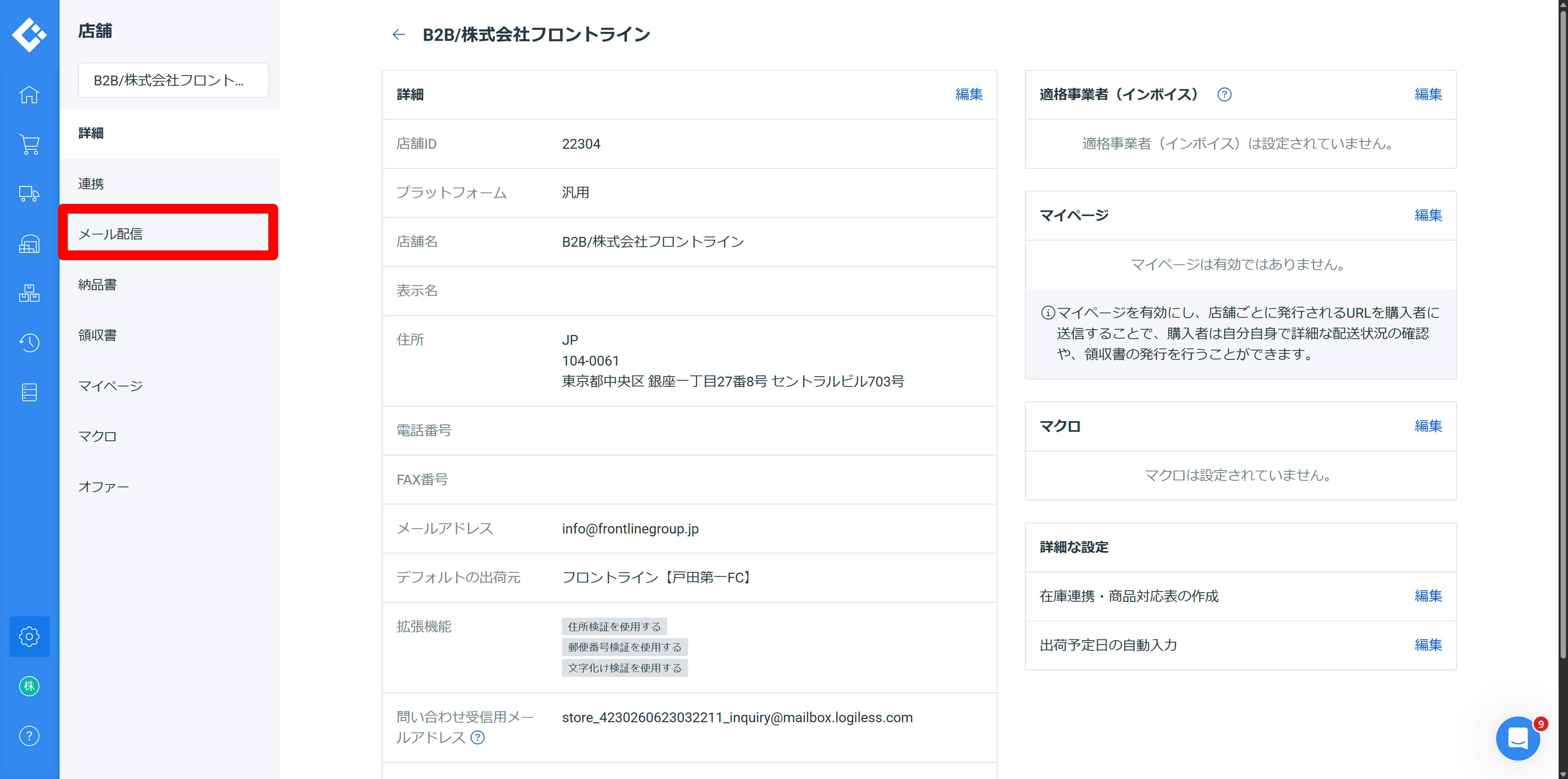The image size is (1568, 779).
Task: Open the 領収書 menu item
Action: coord(170,335)
